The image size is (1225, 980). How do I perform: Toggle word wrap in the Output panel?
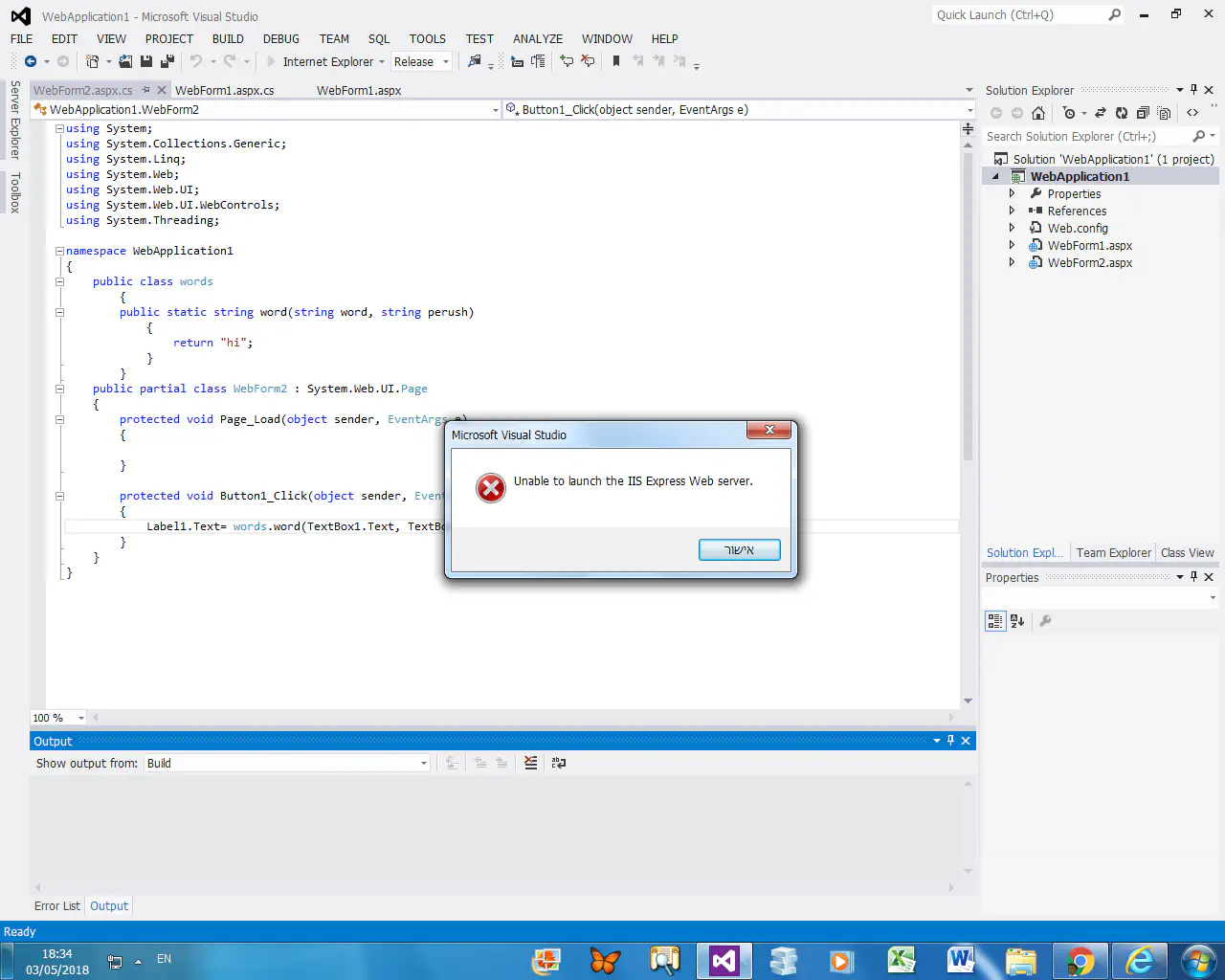559,763
